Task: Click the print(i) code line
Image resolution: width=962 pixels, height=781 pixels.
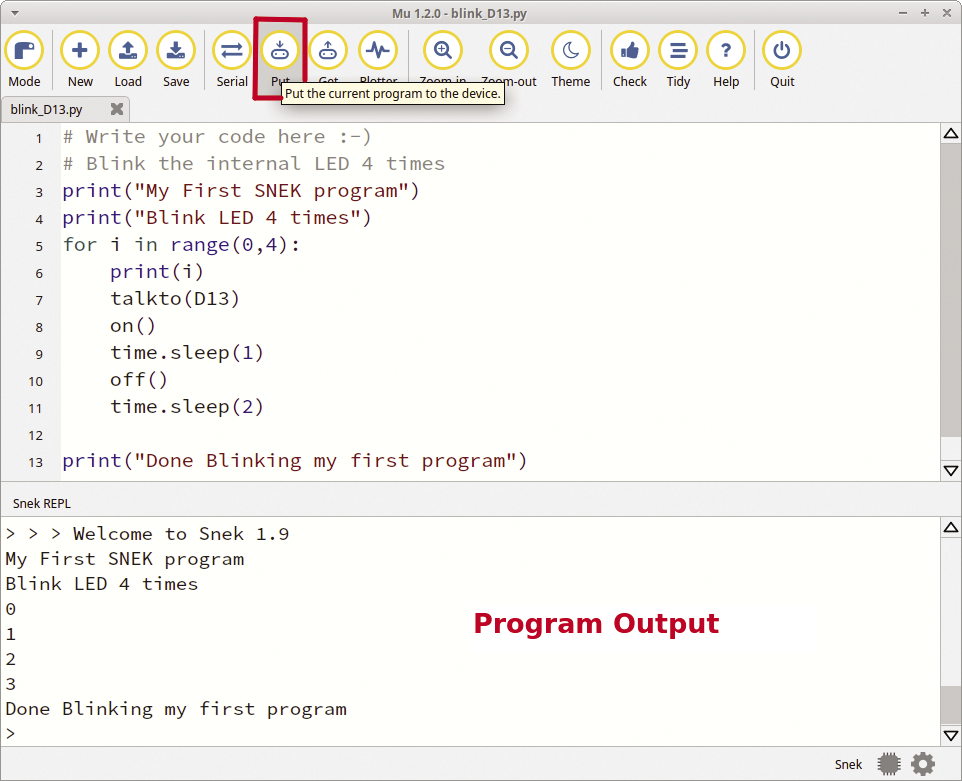Action: [156, 272]
